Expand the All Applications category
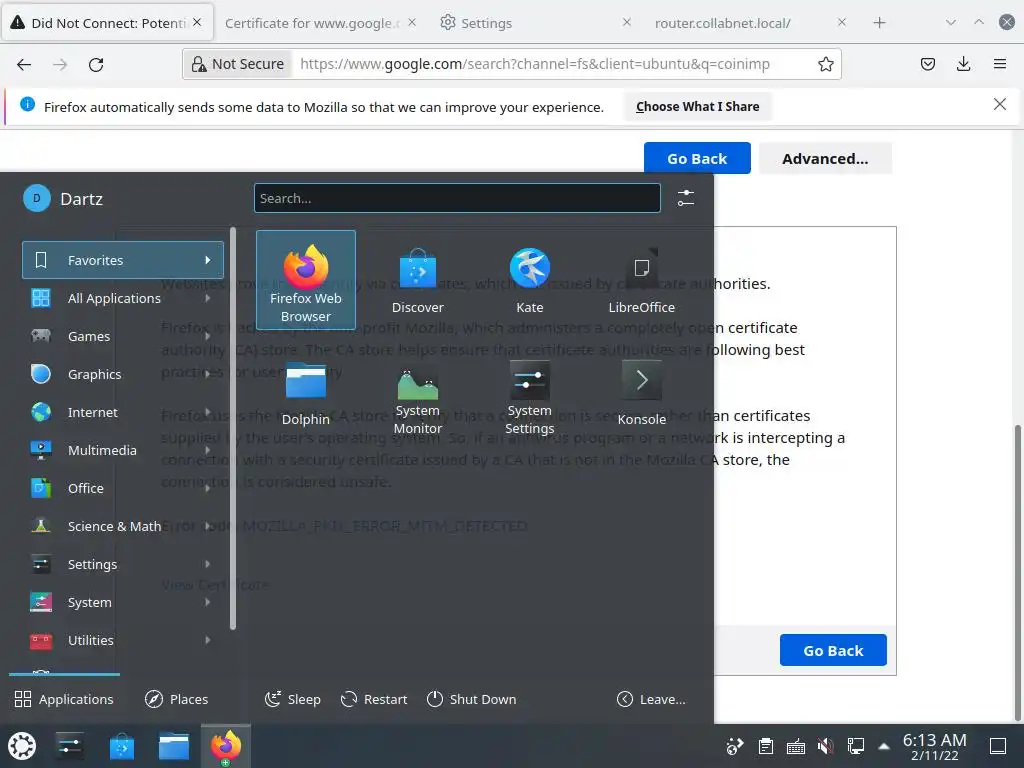 pos(123,298)
